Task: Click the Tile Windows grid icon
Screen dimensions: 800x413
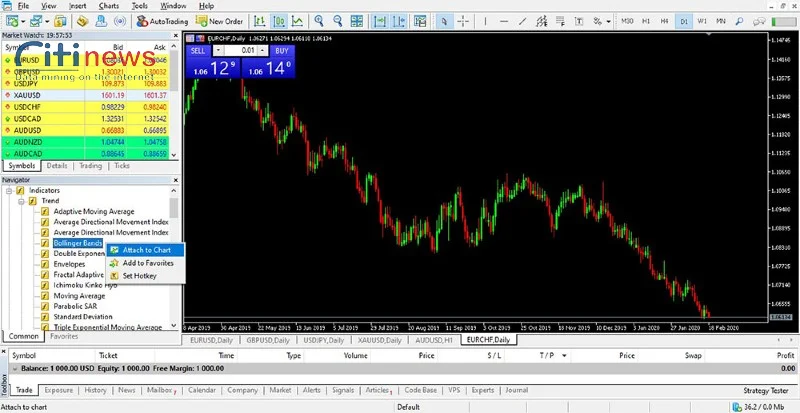Action: (357, 21)
